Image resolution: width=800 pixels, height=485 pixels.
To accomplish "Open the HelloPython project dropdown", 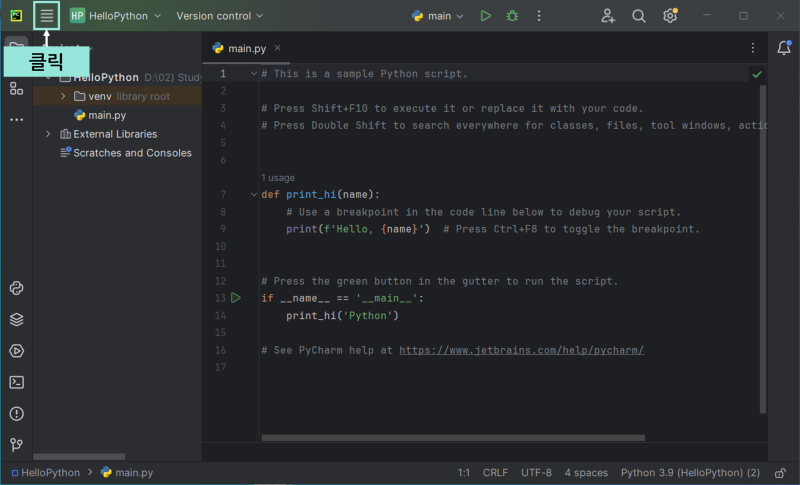I will point(115,16).
